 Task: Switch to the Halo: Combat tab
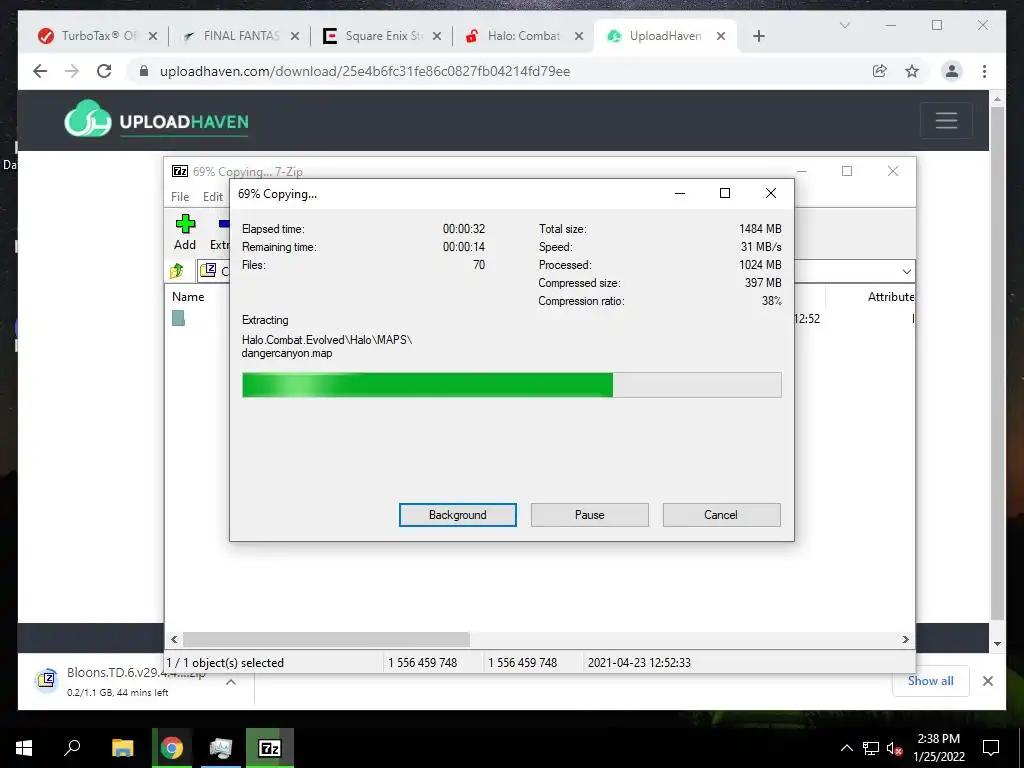click(x=523, y=36)
